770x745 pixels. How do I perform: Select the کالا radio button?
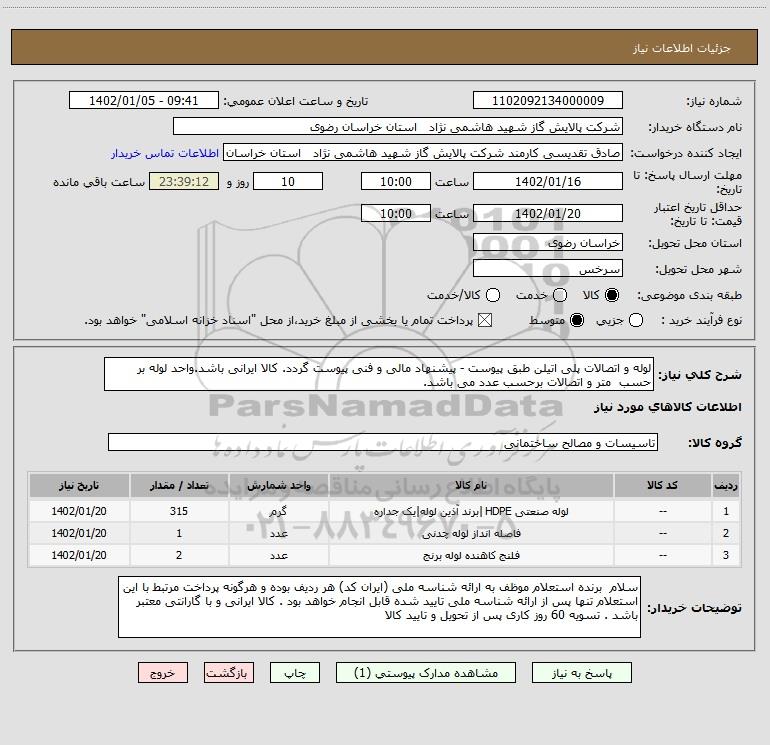point(612,295)
